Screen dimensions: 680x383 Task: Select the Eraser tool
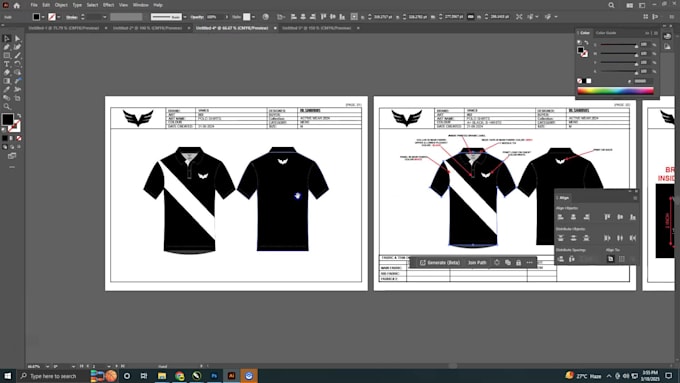[x=7, y=72]
